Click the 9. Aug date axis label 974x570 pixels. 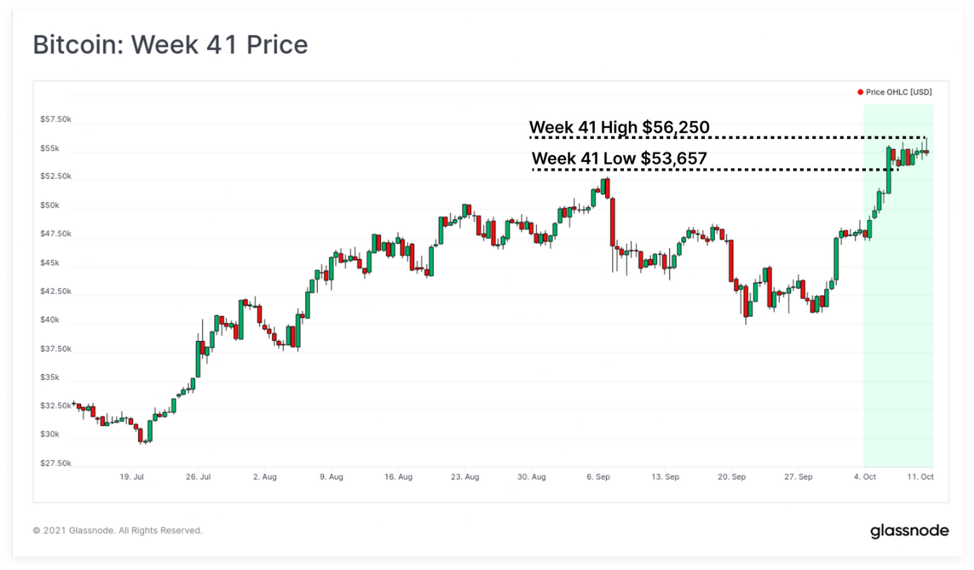[x=331, y=477]
